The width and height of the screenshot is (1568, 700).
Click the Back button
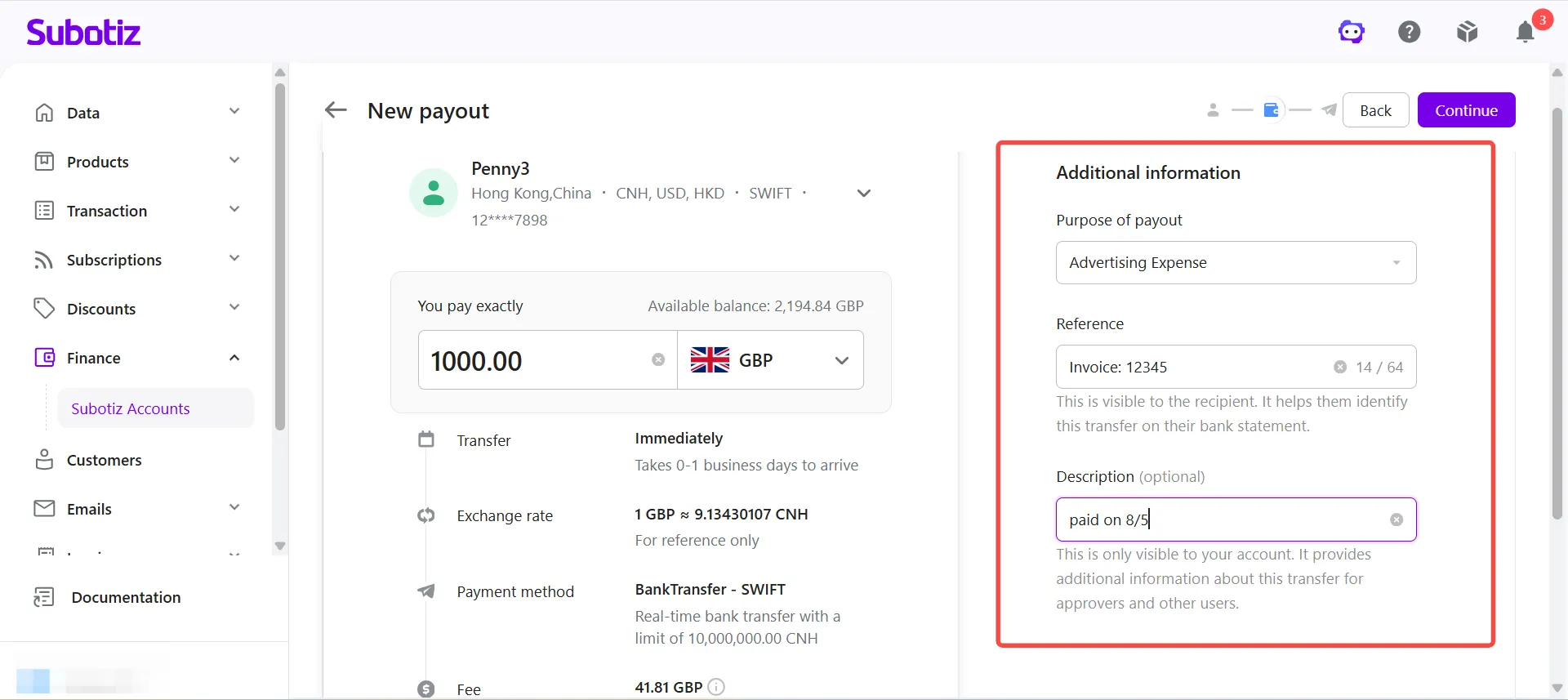(x=1375, y=110)
